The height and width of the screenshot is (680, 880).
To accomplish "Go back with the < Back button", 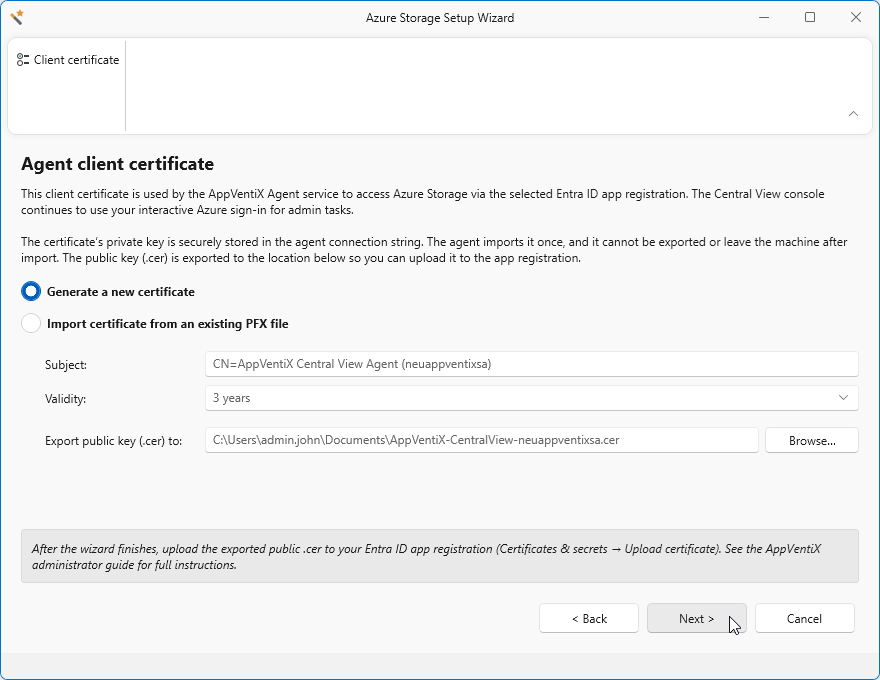I will point(589,618).
